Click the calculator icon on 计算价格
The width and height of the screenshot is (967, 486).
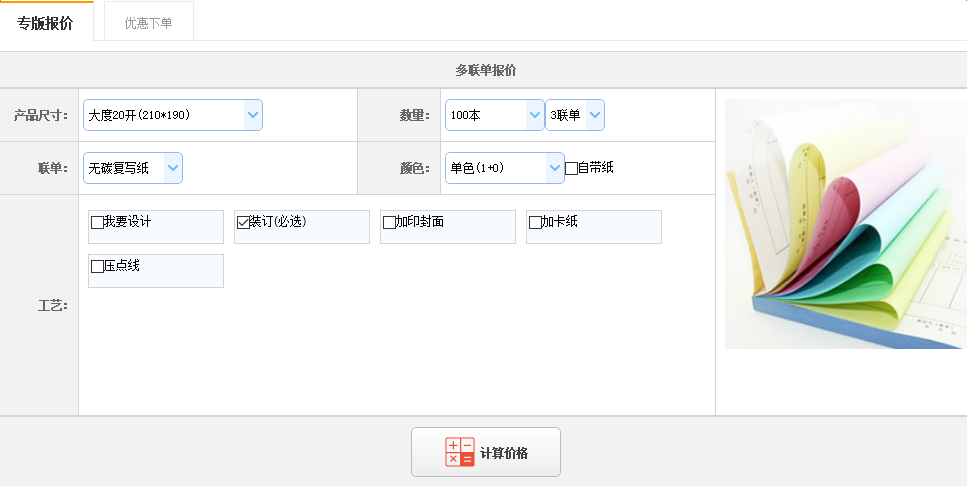(x=460, y=452)
